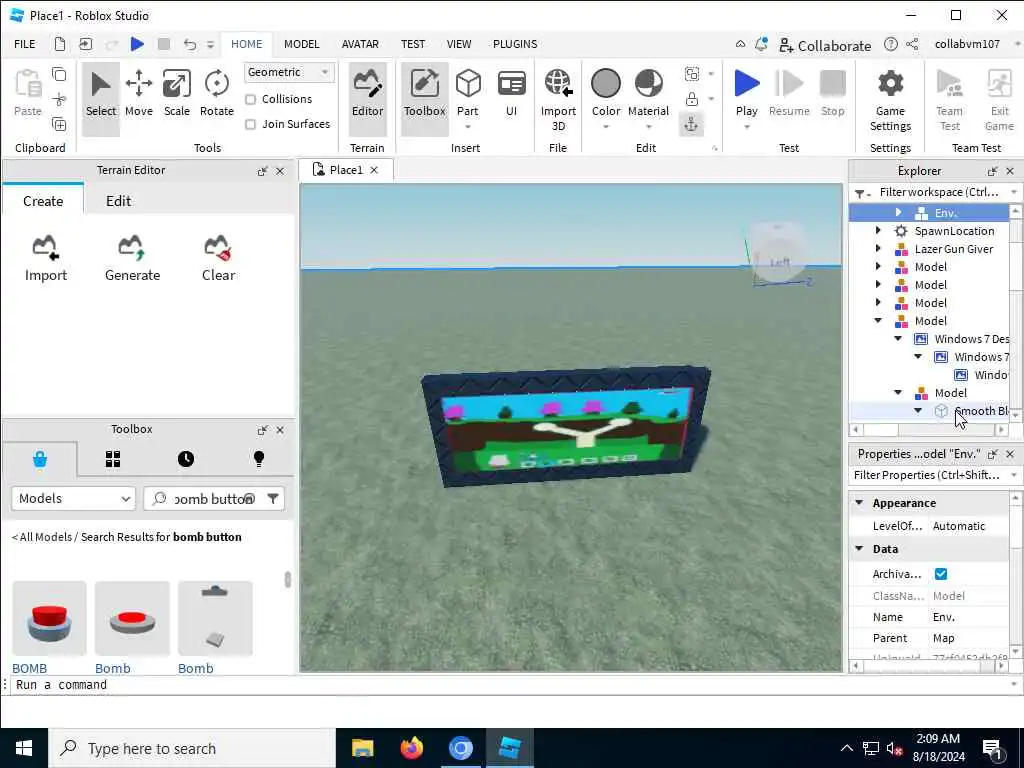Expand the Env. tree node
This screenshot has width=1024, height=768.
898,212
